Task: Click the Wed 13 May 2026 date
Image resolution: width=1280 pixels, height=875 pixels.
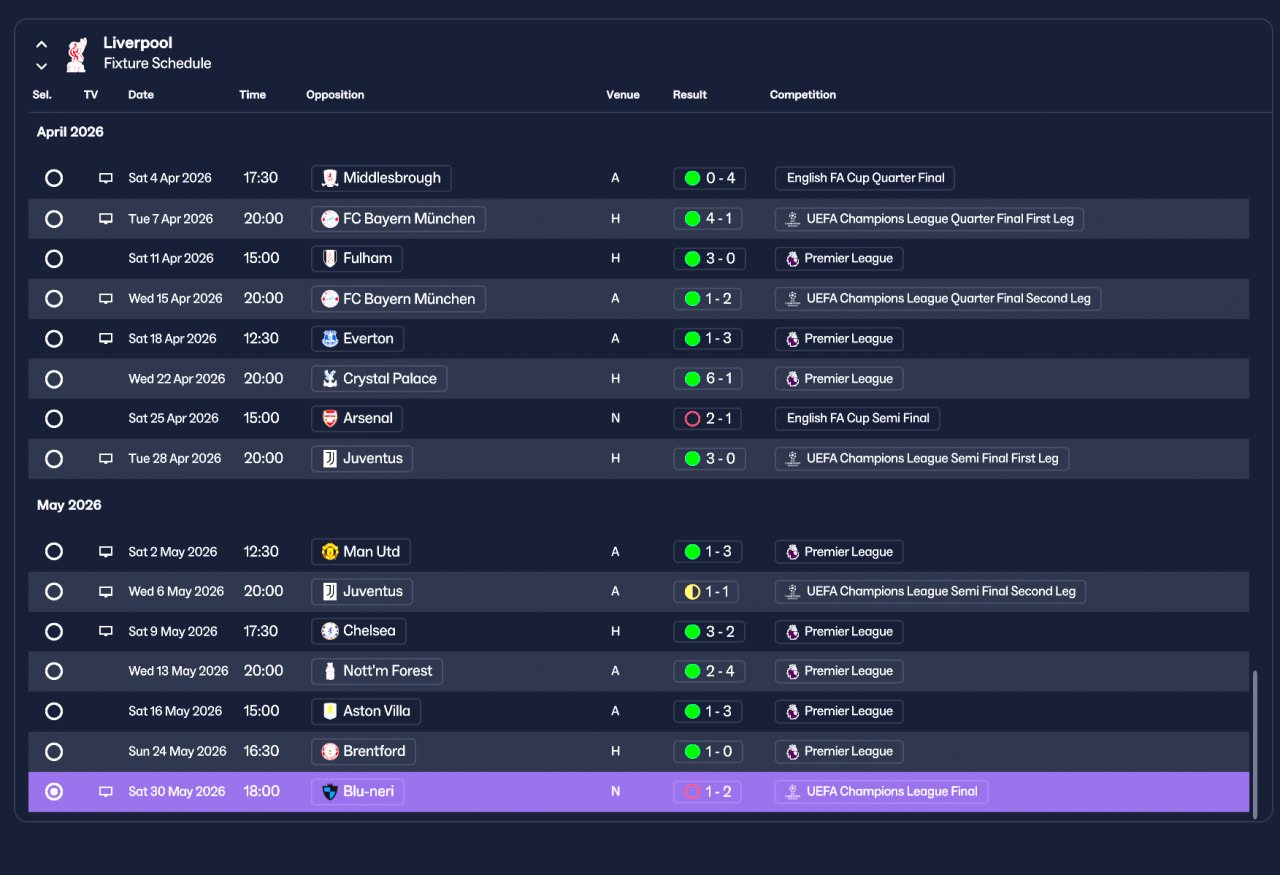Action: [x=178, y=671]
